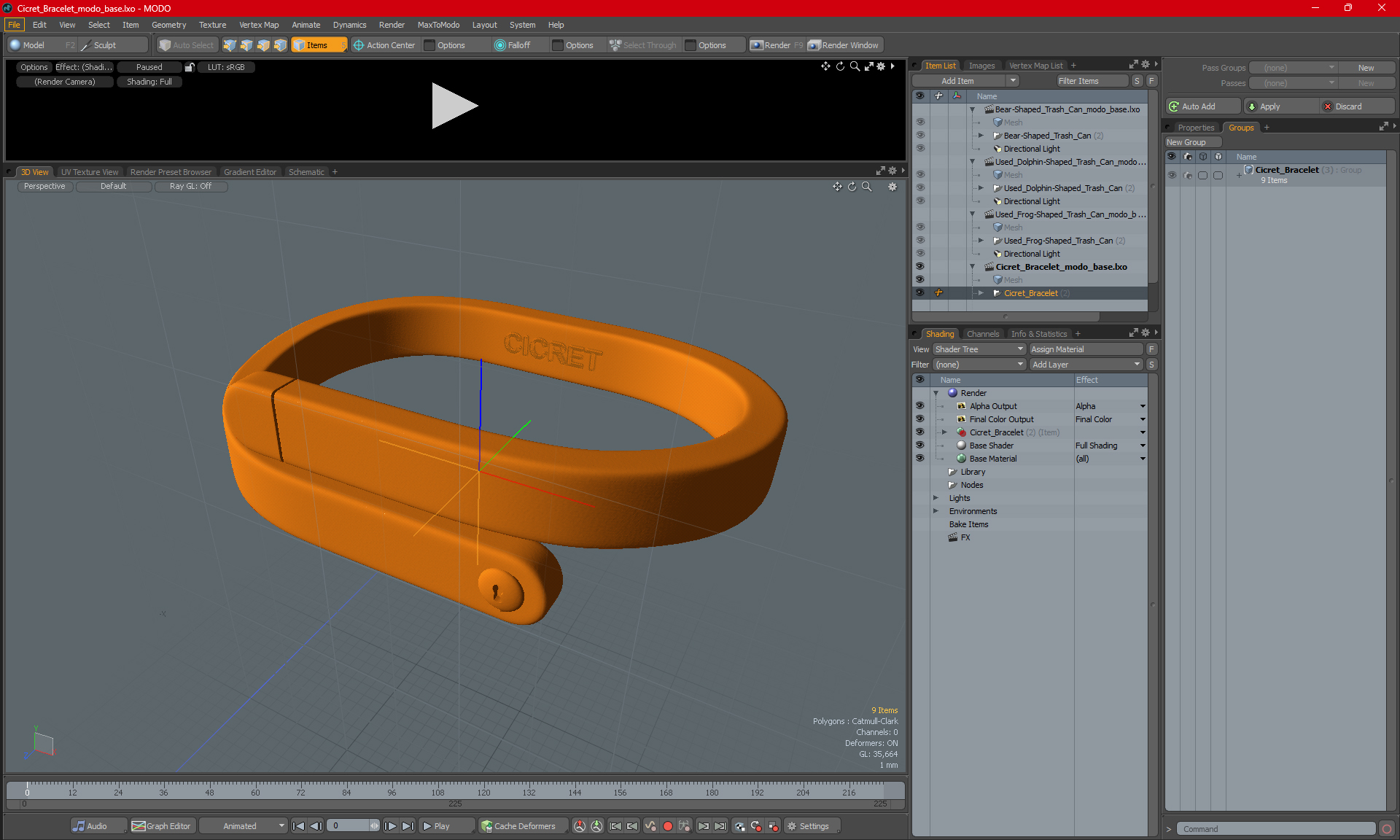Click the Command input field
This screenshot has height=840, width=1400.
click(x=1276, y=829)
